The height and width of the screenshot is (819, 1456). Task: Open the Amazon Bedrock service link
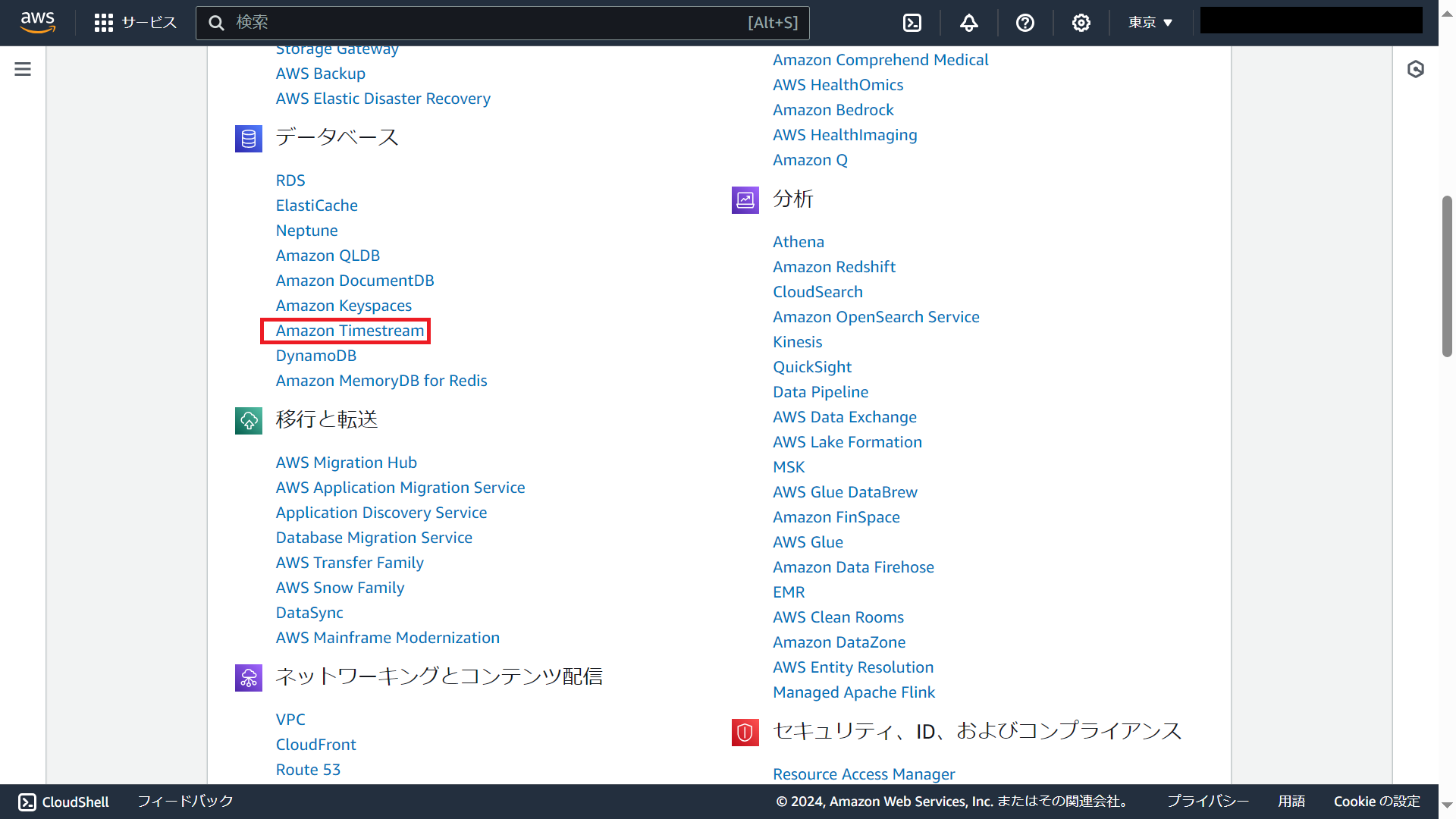coord(833,109)
